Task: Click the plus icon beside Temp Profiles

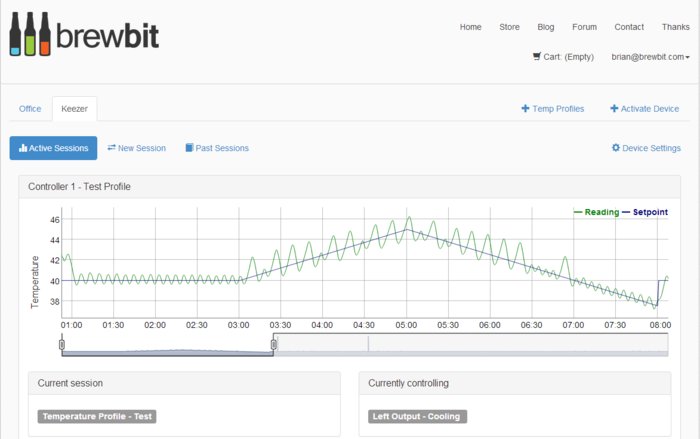Action: [x=525, y=109]
